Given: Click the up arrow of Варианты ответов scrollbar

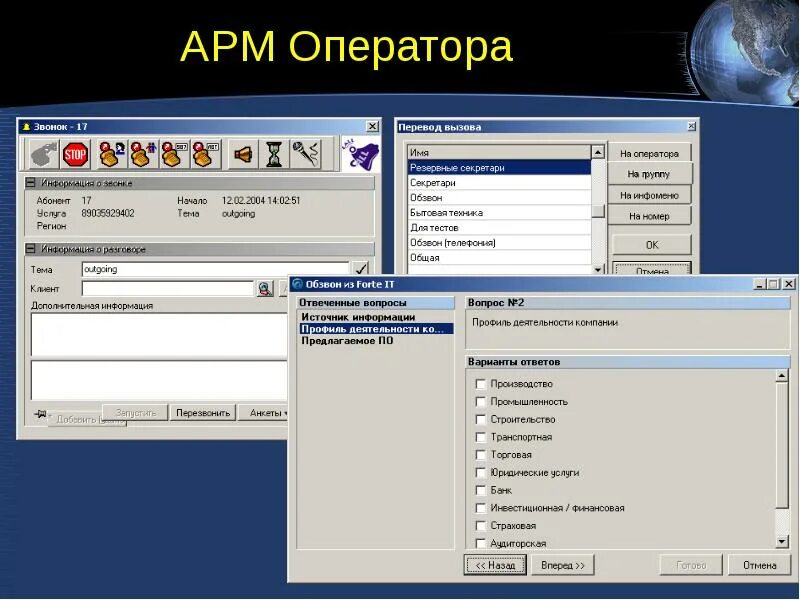Looking at the screenshot, I should coord(782,376).
